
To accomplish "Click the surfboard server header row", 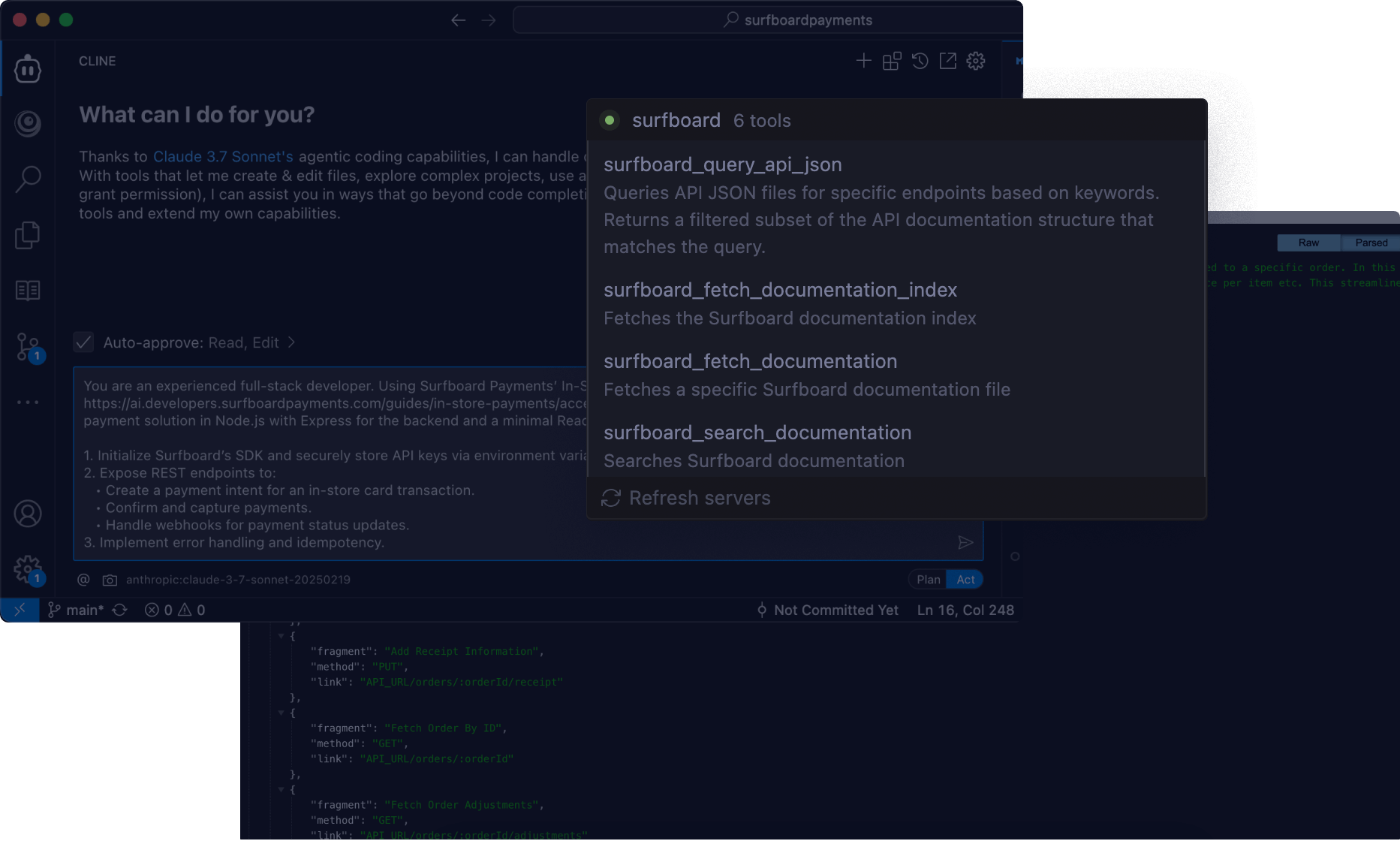I will coord(897,120).
